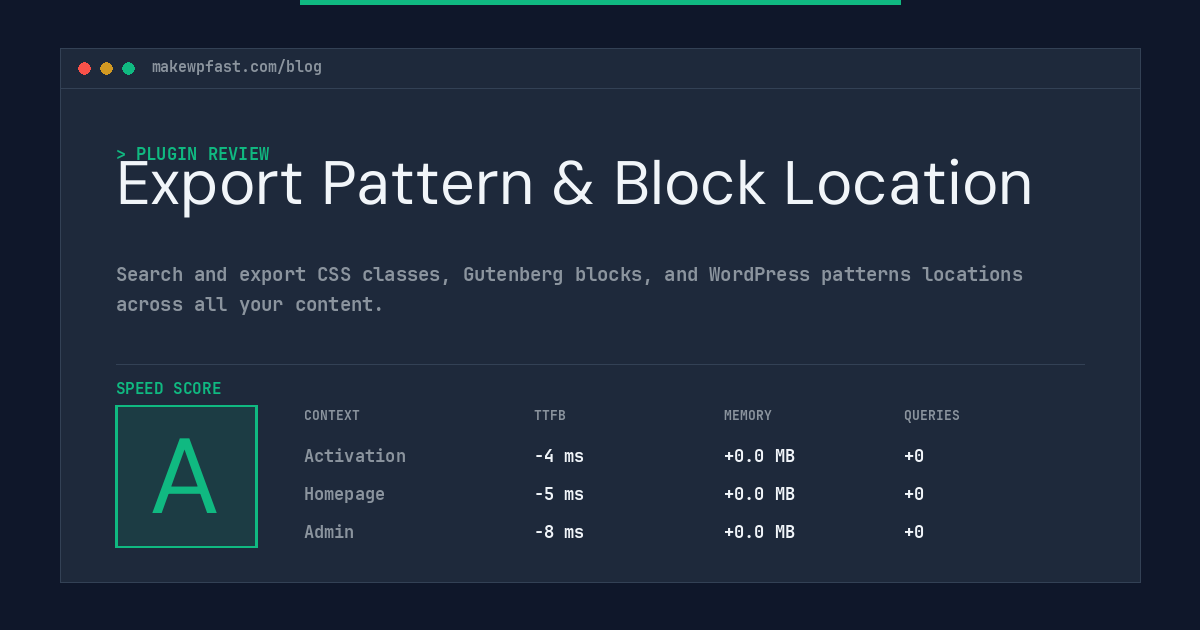Click Homepage's '+0.0 MB' memory value
This screenshot has height=630, width=1200.
coord(759,494)
